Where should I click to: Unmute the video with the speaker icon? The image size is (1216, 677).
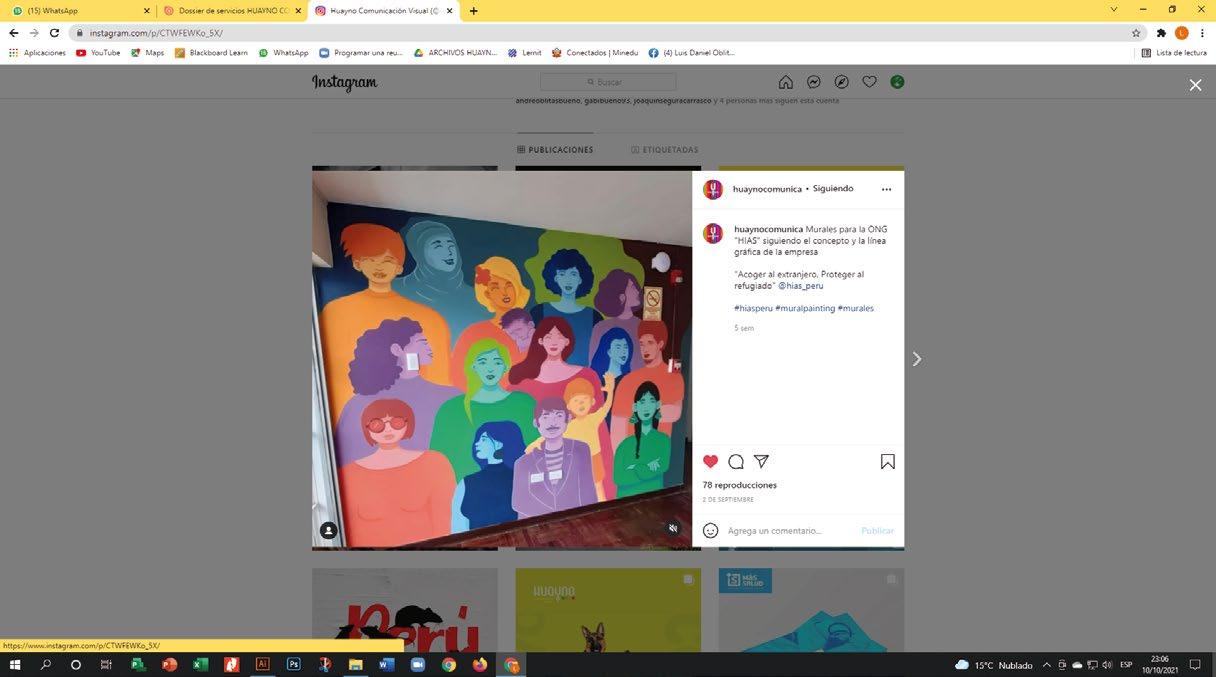coord(673,528)
